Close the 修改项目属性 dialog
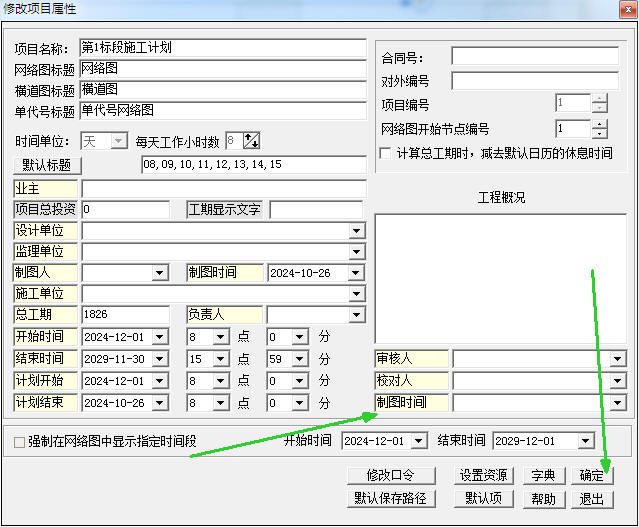The width and height of the screenshot is (639, 527). 628,9
